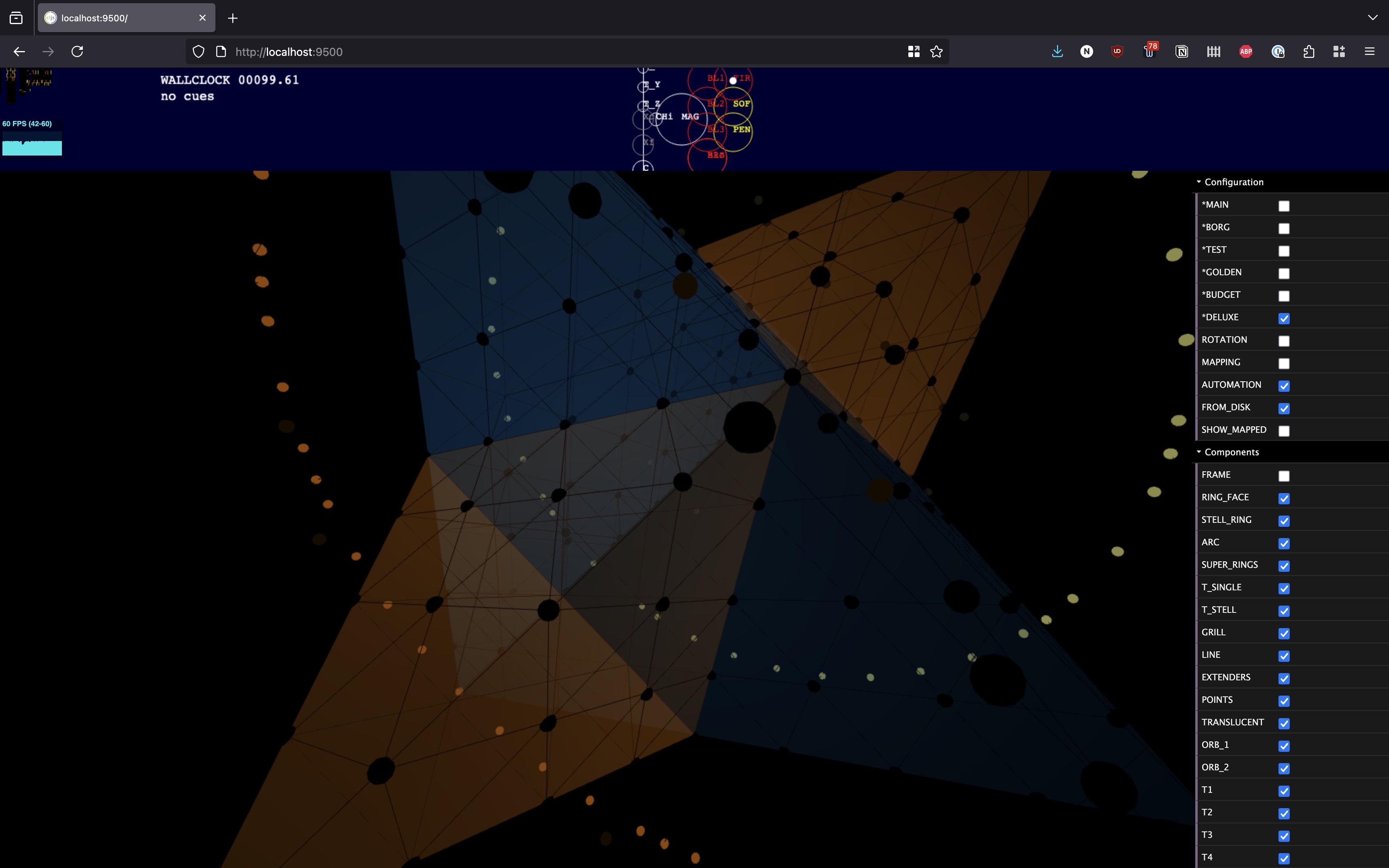Click the WALLCLOCK readout text
This screenshot has height=868, width=1389.
click(229, 80)
